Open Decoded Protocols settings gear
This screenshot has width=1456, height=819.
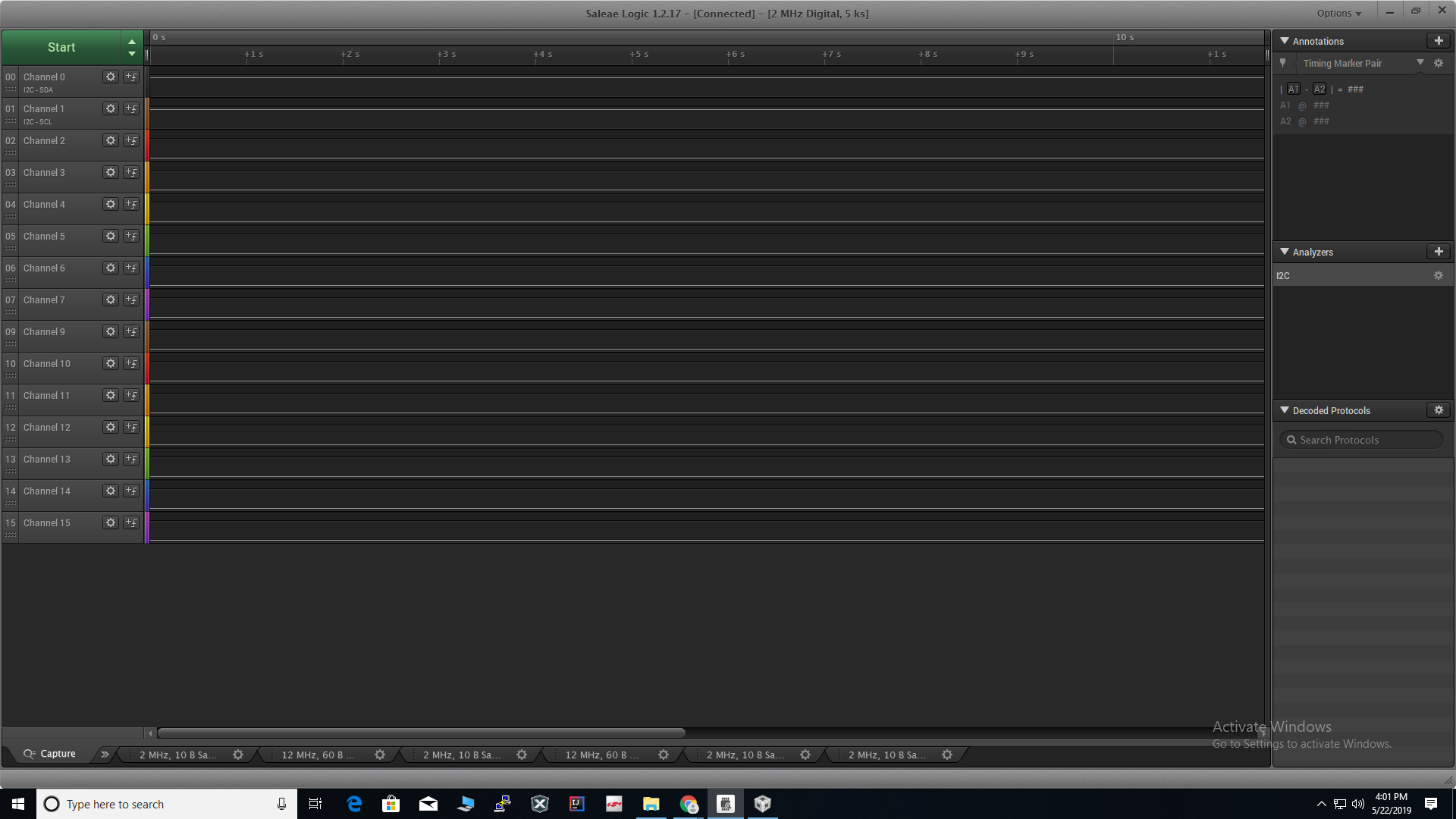pos(1439,410)
